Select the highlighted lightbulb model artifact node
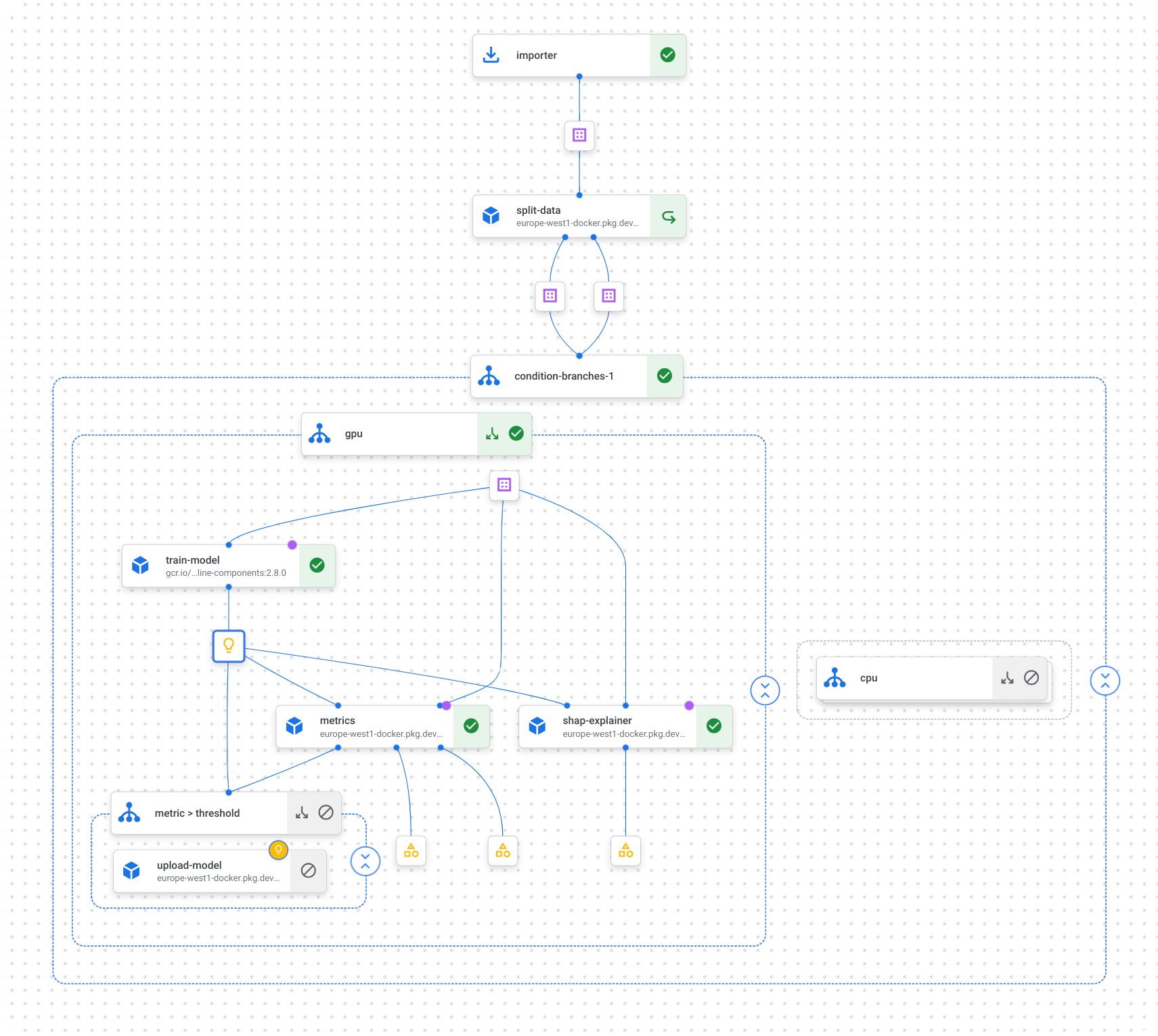The image size is (1158, 1036). click(229, 646)
